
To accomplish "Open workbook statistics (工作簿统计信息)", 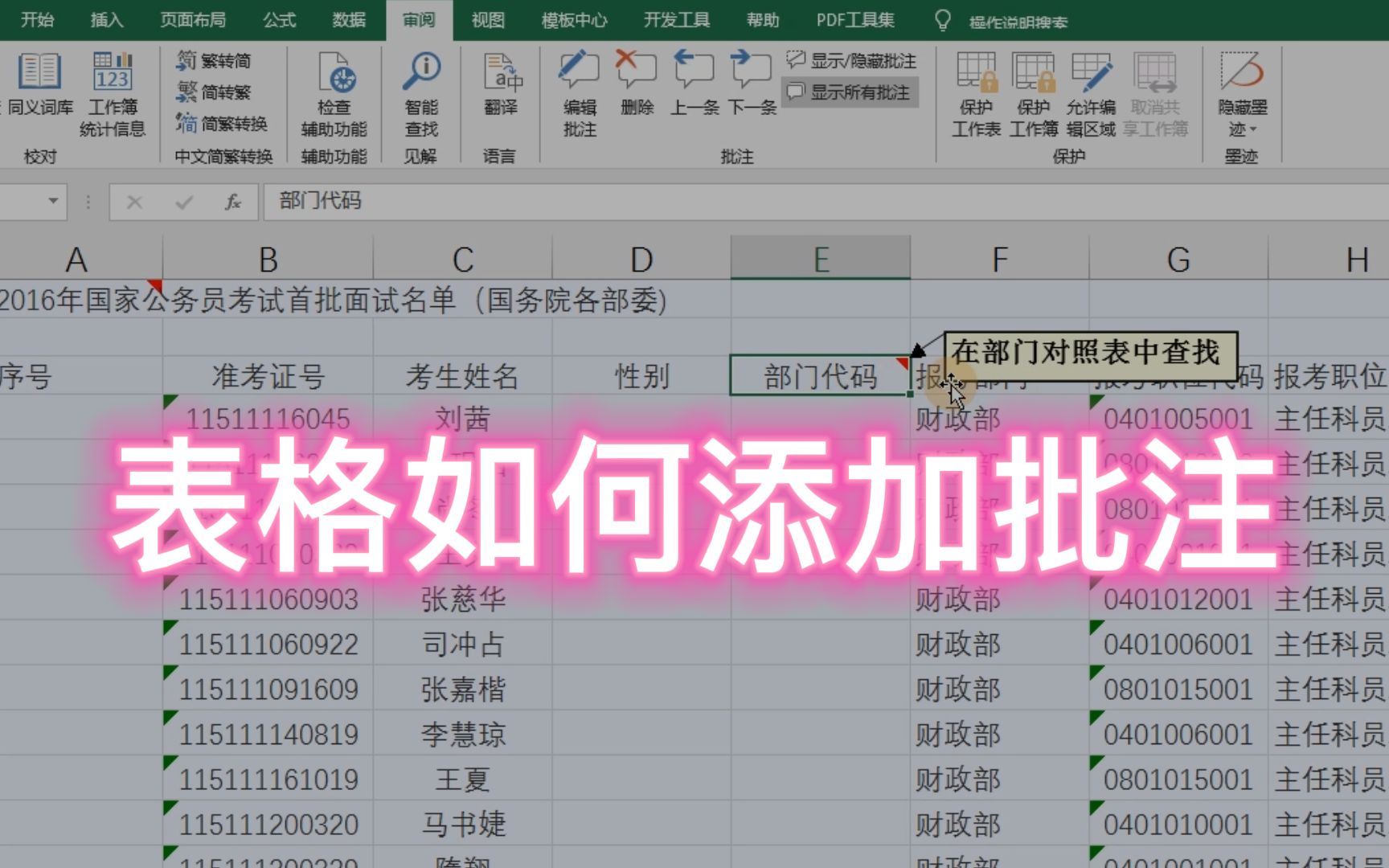I will (113, 95).
